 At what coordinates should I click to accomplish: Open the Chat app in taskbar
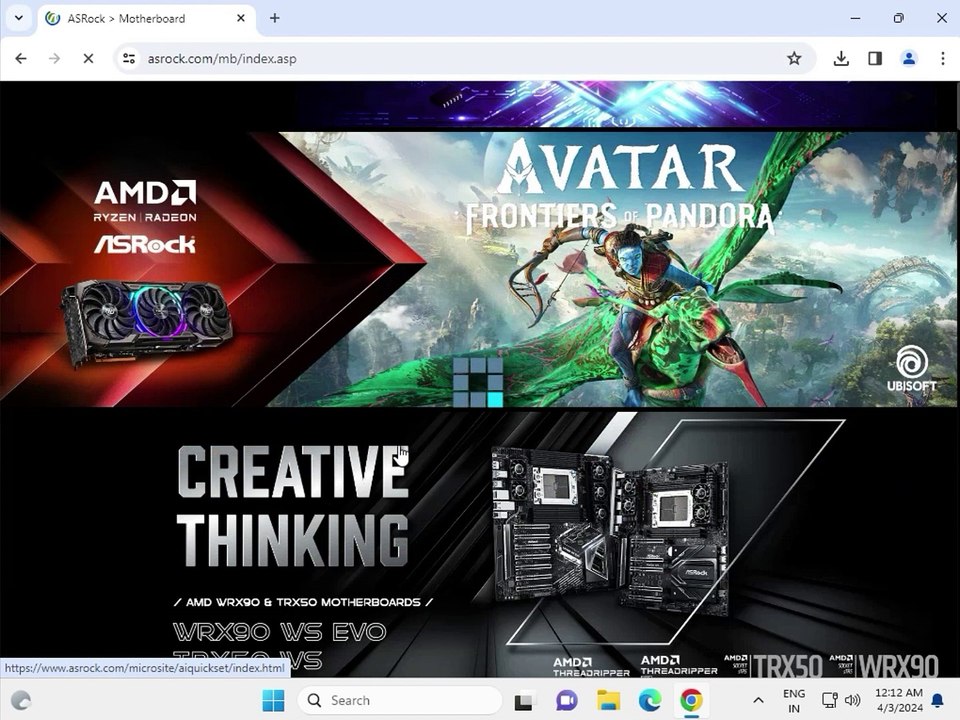[566, 700]
